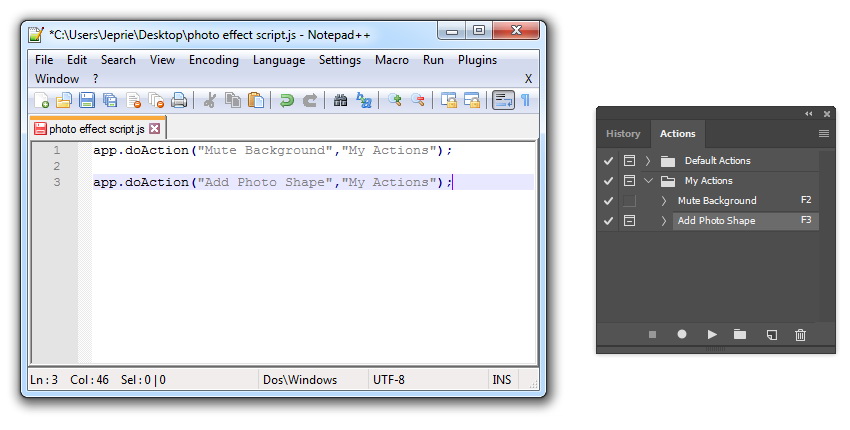Open the Actions panel hamburger menu
This screenshot has height=430, width=850.
pyautogui.click(x=823, y=133)
